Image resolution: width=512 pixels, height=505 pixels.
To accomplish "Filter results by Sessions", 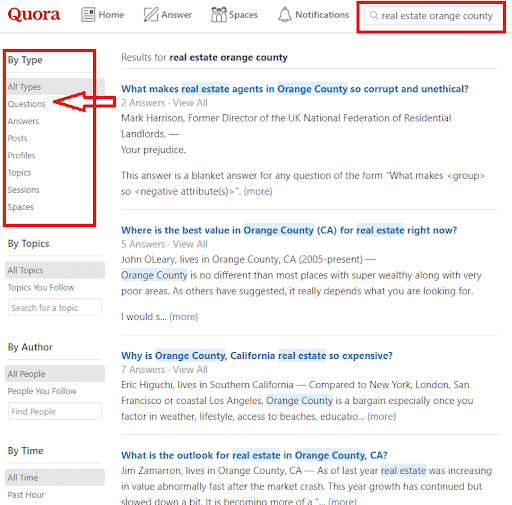I will click(x=23, y=190).
